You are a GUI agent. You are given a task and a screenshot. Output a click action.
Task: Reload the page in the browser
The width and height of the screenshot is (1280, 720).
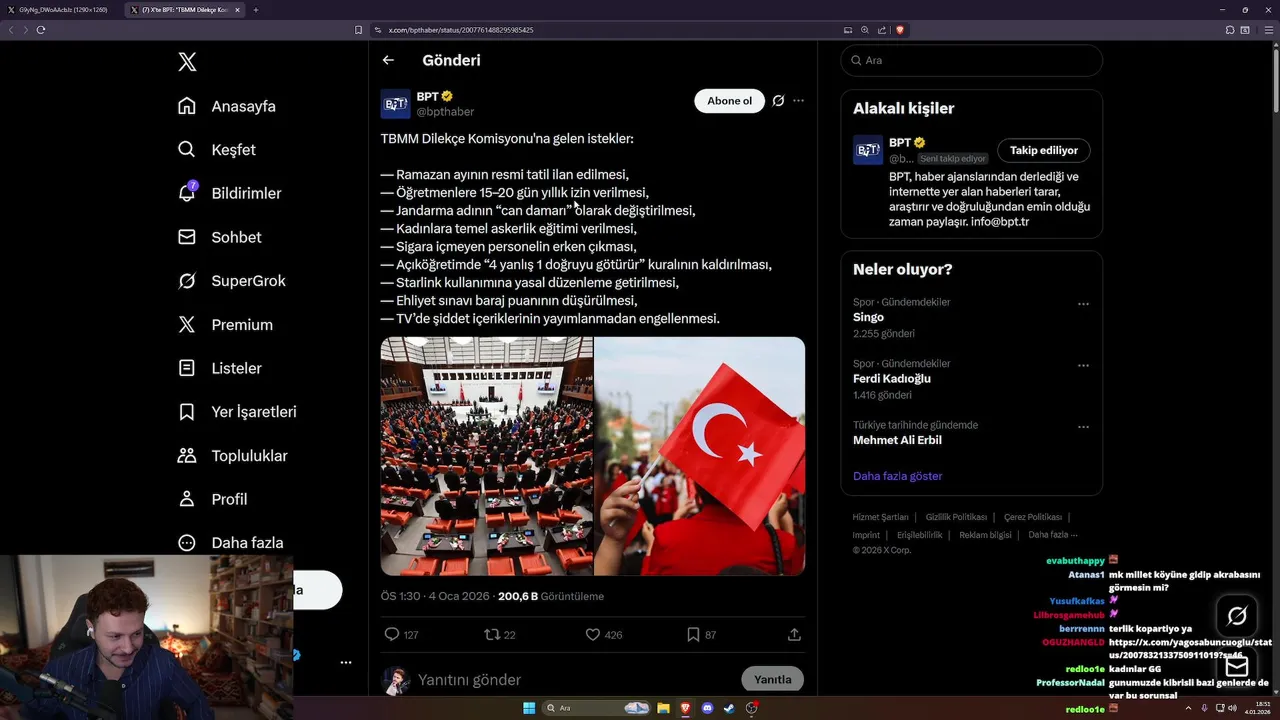point(41,30)
